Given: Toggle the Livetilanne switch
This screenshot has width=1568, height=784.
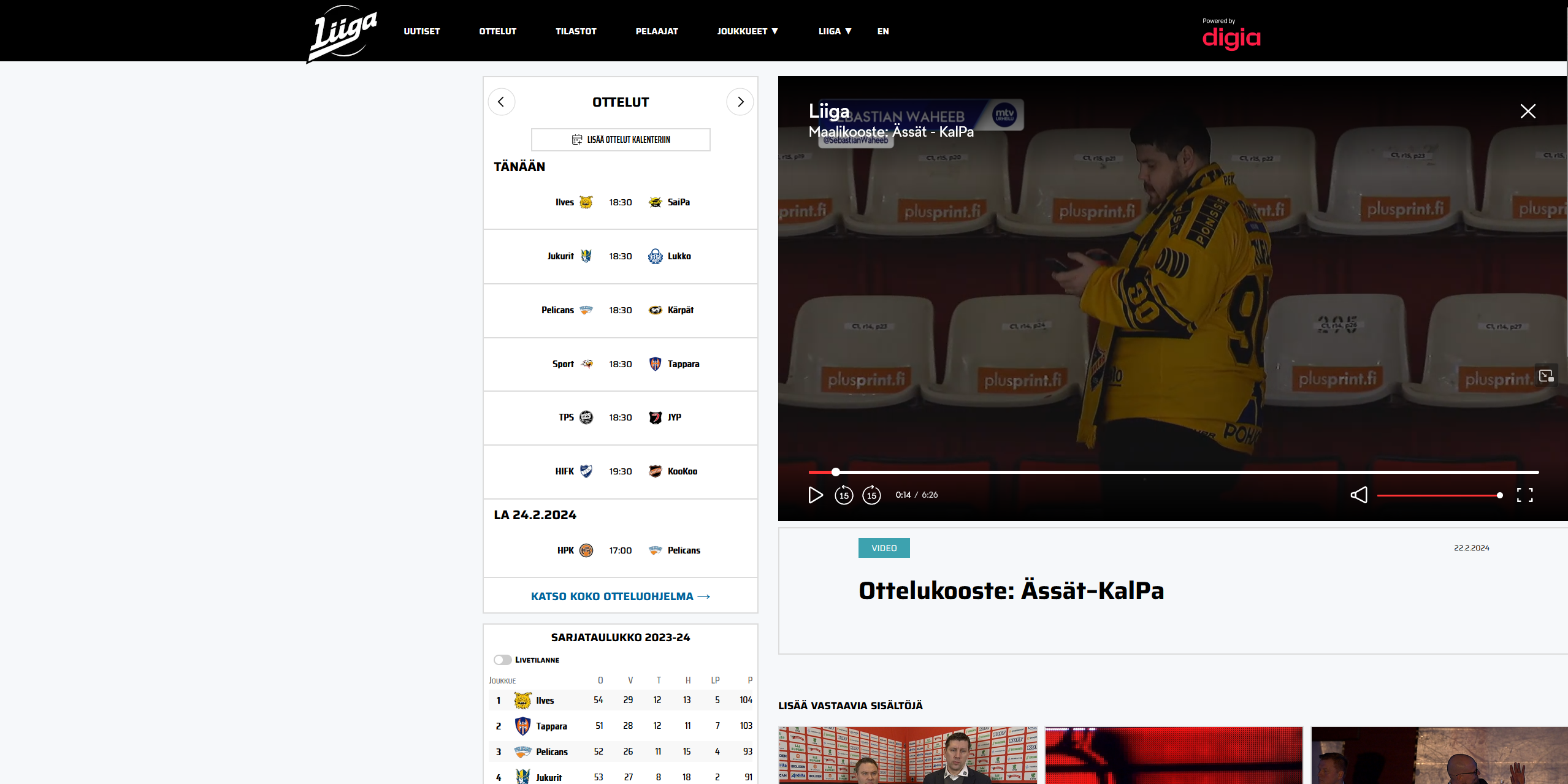Looking at the screenshot, I should click(502, 660).
